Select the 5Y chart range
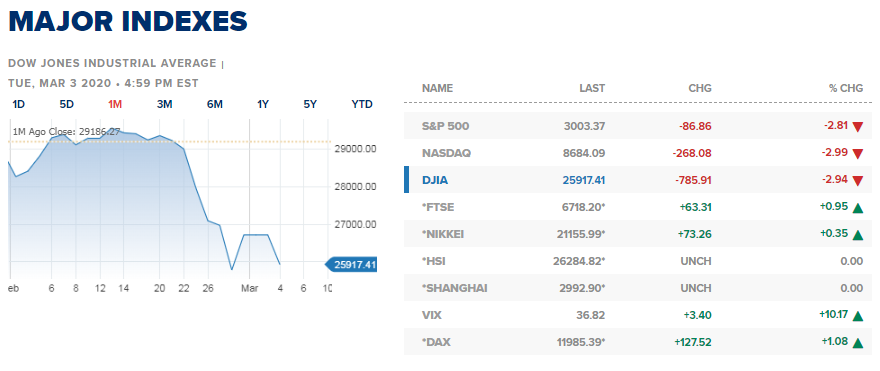 [310, 104]
